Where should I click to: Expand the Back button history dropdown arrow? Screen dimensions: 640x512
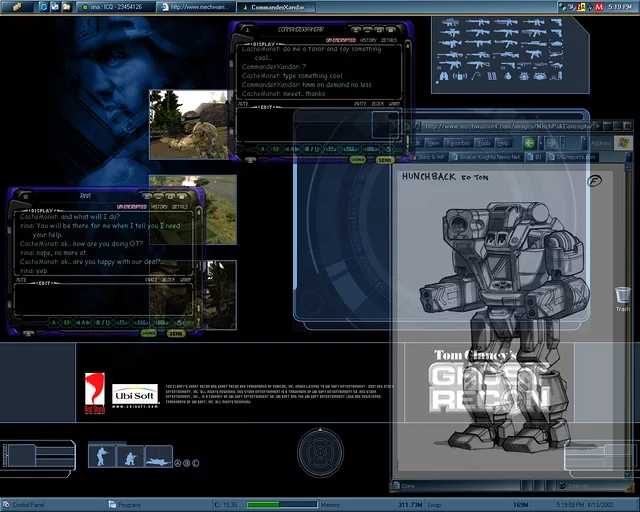[x=541, y=142]
